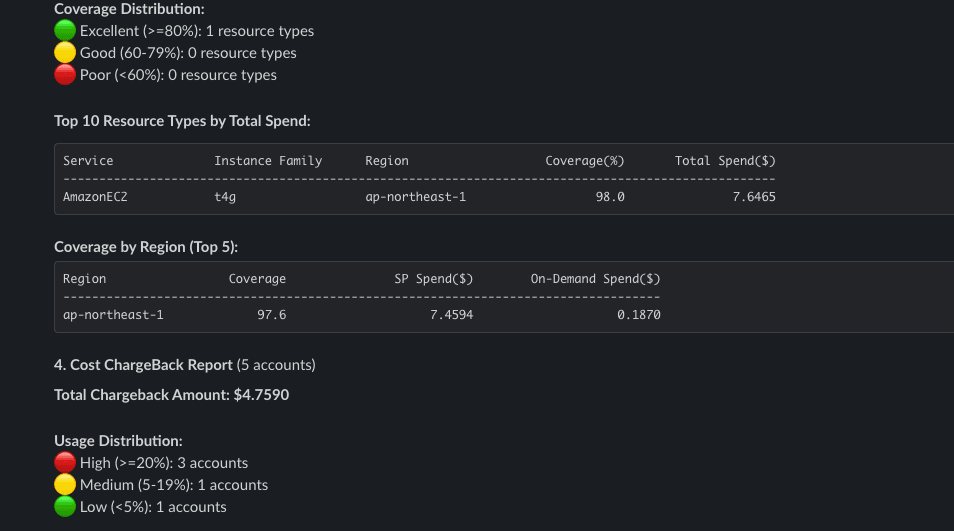Click the yellow circle beside Good (60-79%)

click(x=65, y=53)
